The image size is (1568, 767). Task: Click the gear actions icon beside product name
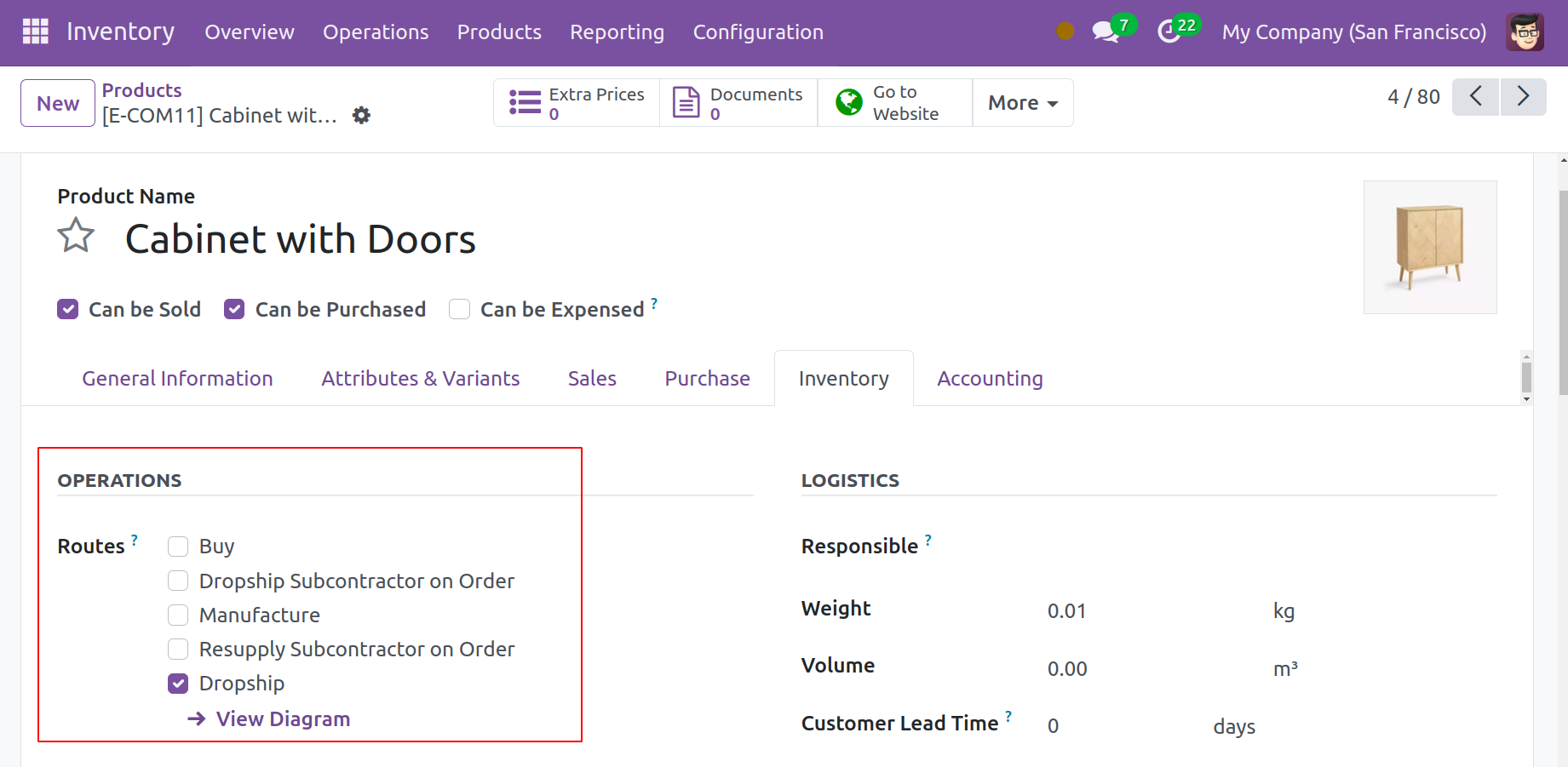[x=361, y=115]
